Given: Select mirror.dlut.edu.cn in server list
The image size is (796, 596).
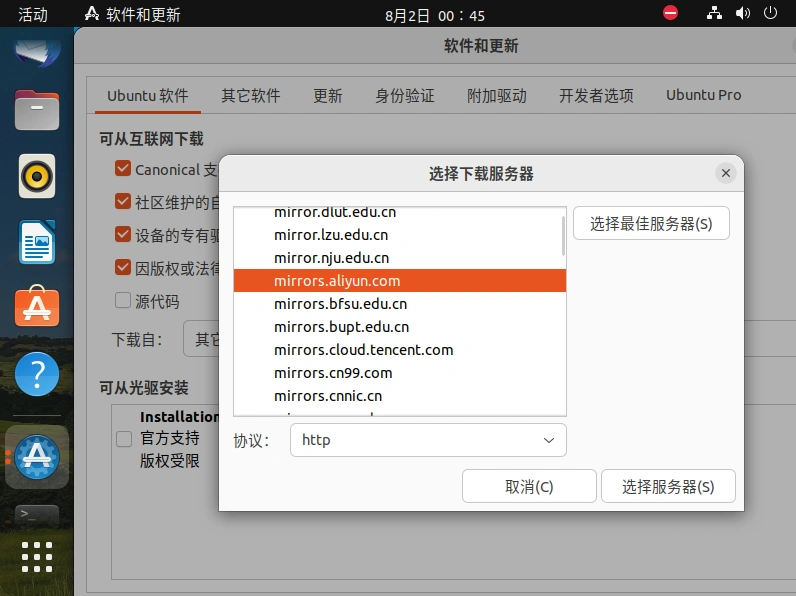Looking at the screenshot, I should (x=400, y=212).
